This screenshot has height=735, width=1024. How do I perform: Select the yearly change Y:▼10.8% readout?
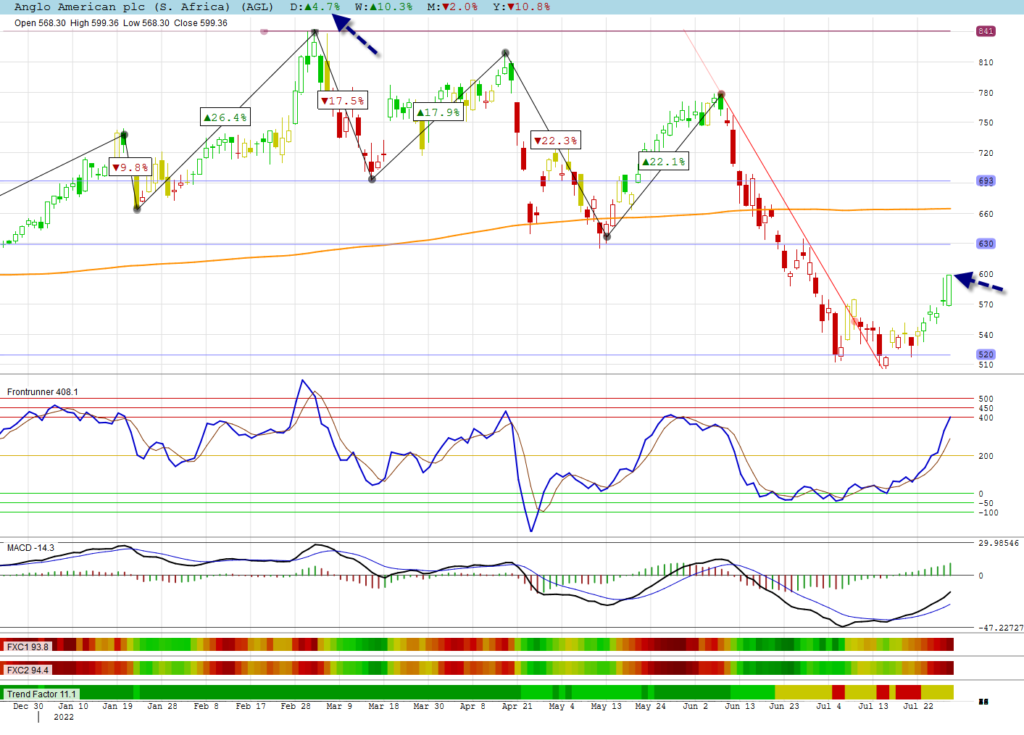522,7
